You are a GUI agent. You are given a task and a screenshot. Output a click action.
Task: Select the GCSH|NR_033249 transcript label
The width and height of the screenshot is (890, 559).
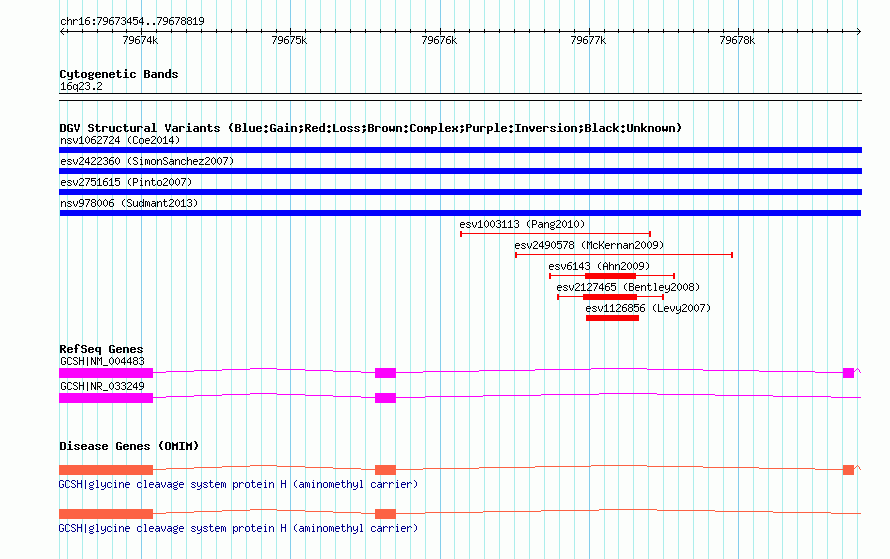[102, 386]
